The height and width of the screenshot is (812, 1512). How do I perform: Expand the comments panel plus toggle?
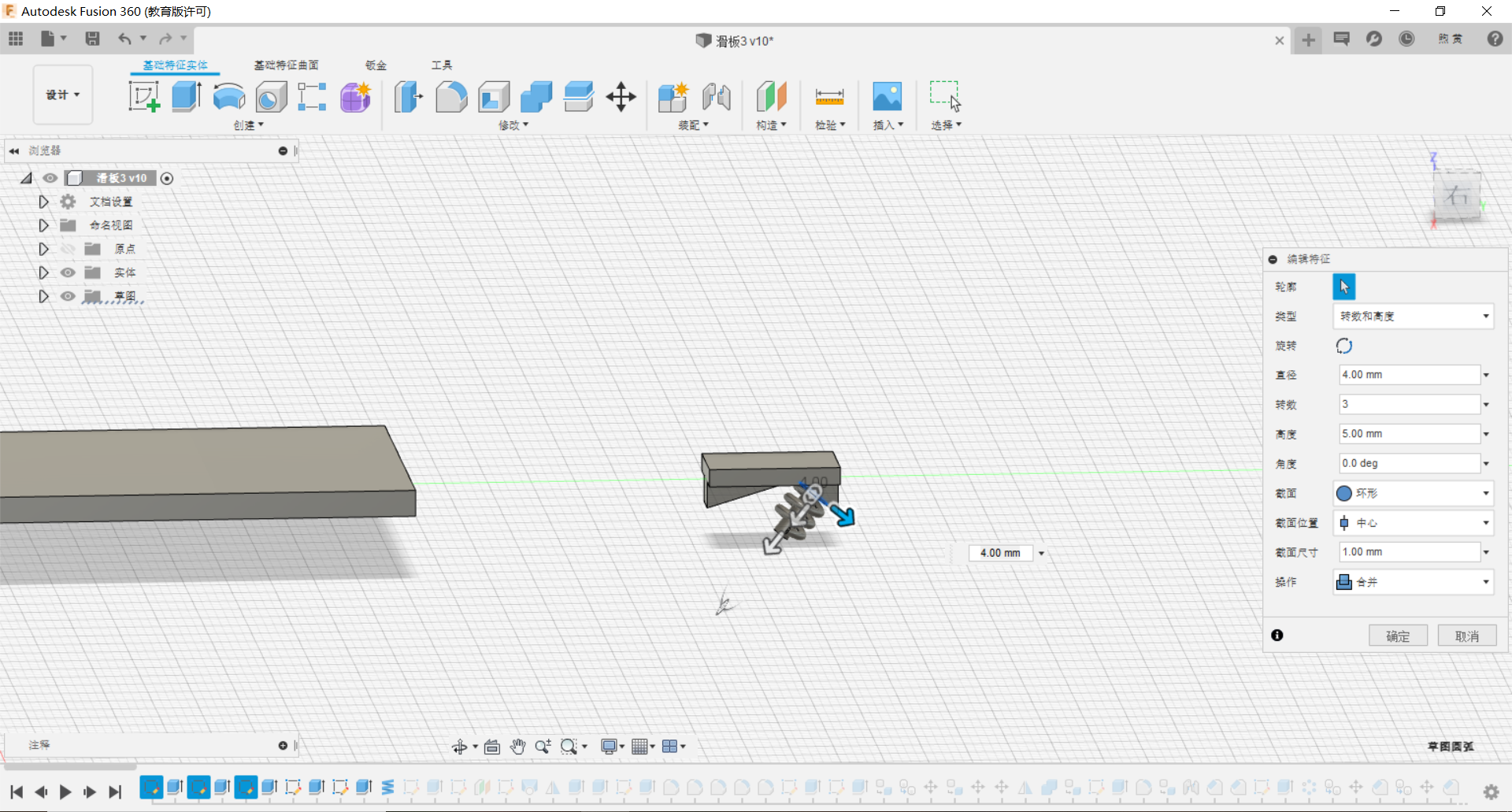(283, 745)
